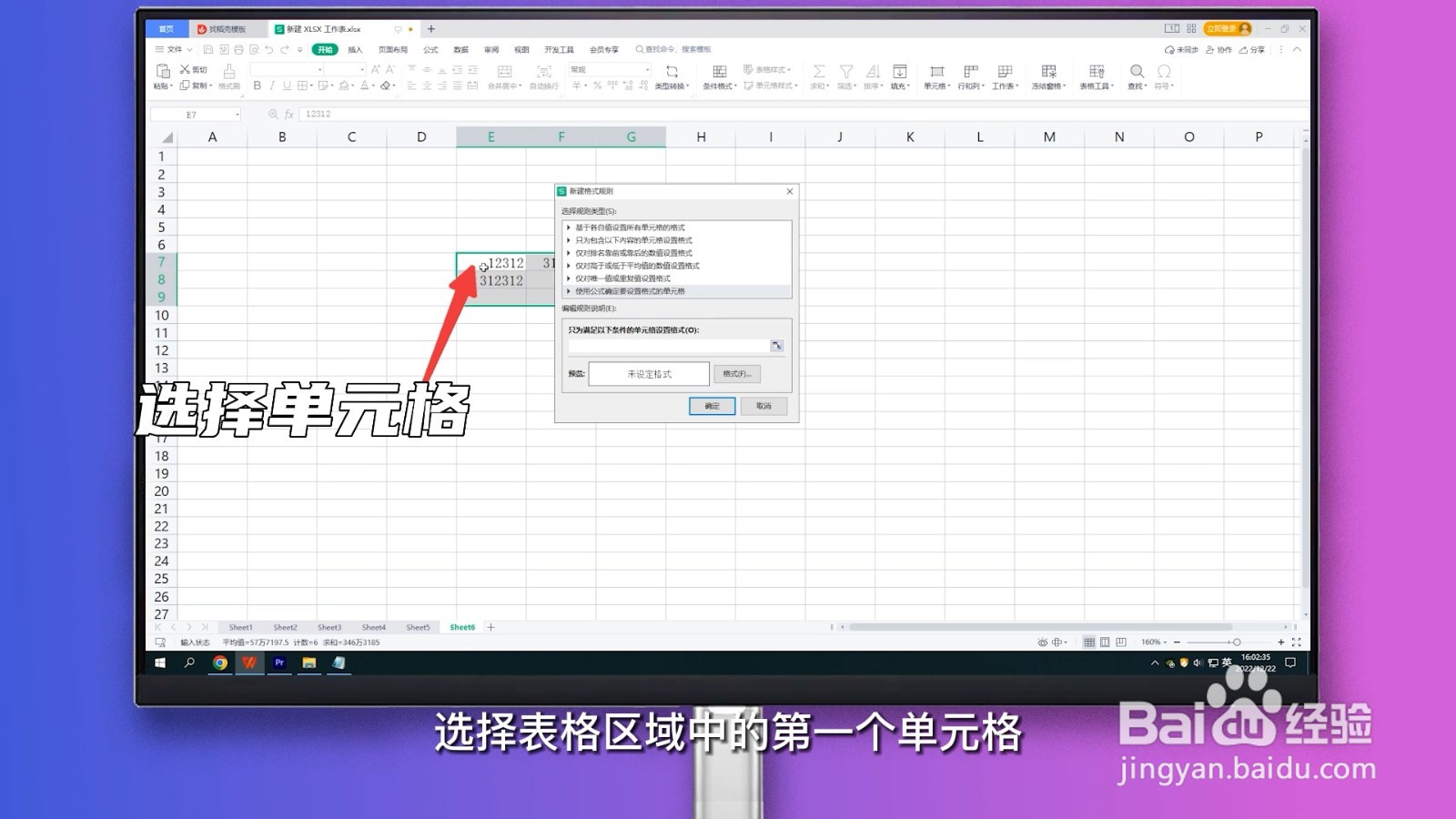1456x819 pixels.
Task: Click the Share (分享) button
Action: [1252, 50]
